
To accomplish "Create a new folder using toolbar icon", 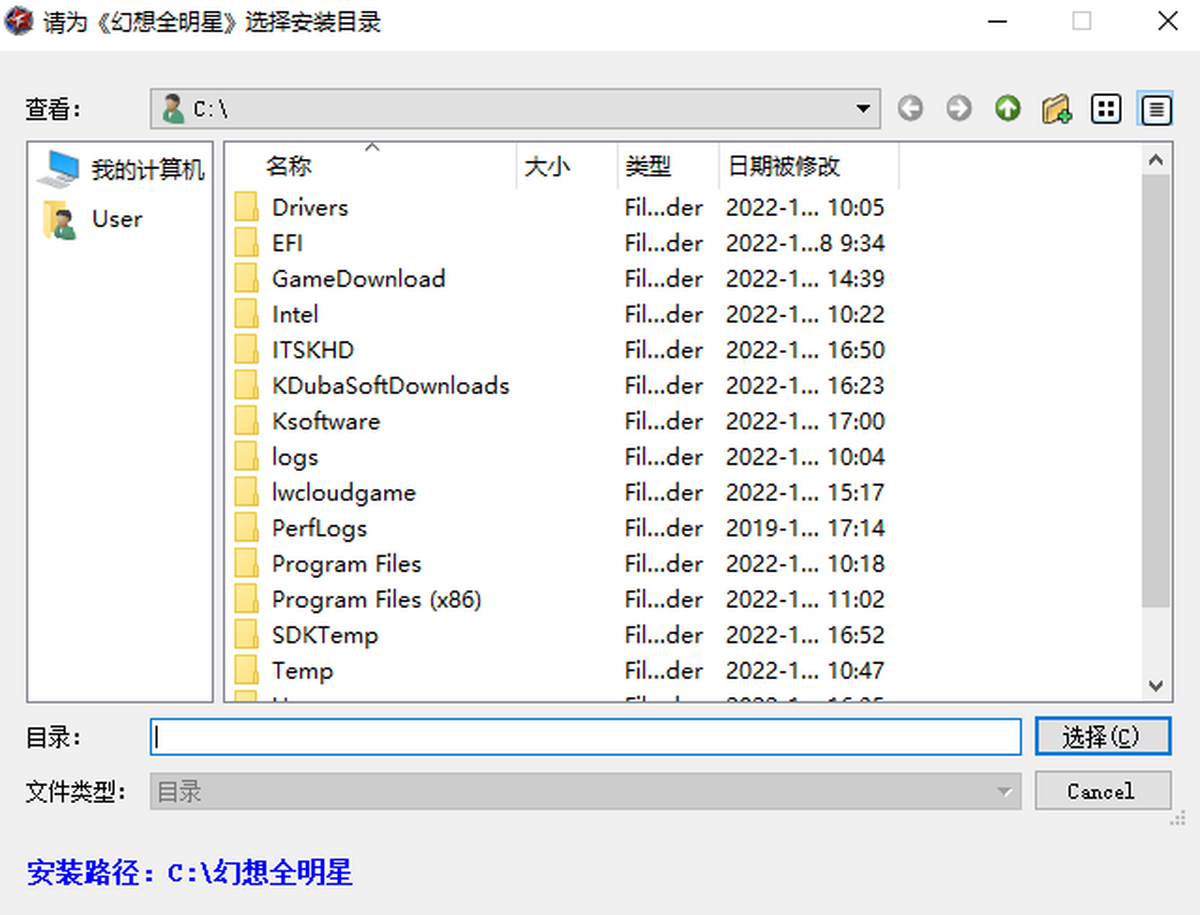I will click(1057, 108).
